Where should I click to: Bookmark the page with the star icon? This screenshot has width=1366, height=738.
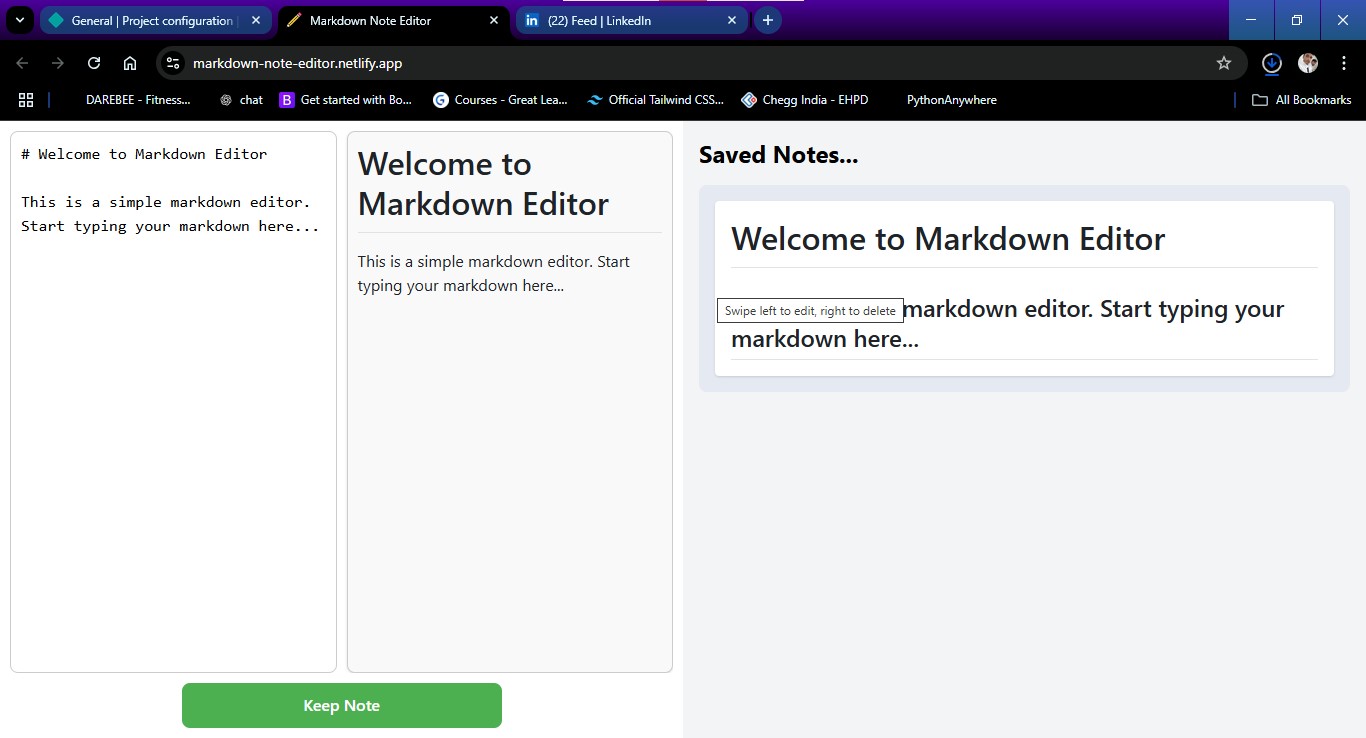click(x=1224, y=62)
